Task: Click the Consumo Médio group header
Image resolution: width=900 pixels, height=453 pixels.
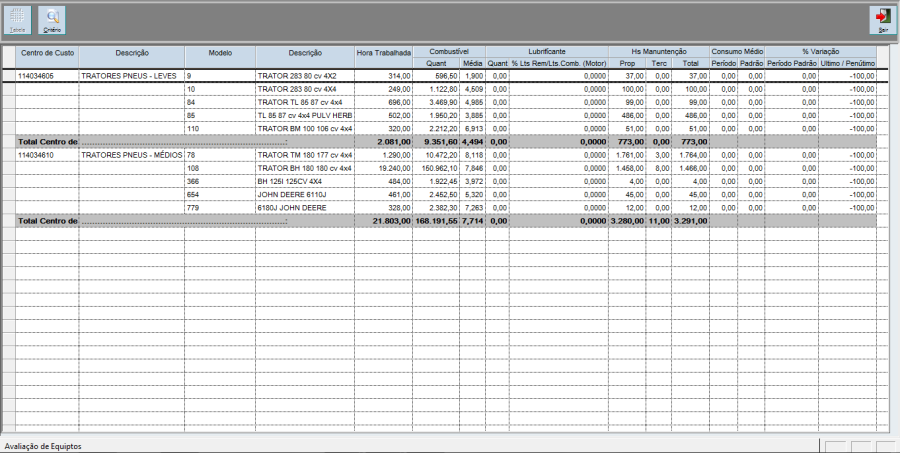Action: 737,52
